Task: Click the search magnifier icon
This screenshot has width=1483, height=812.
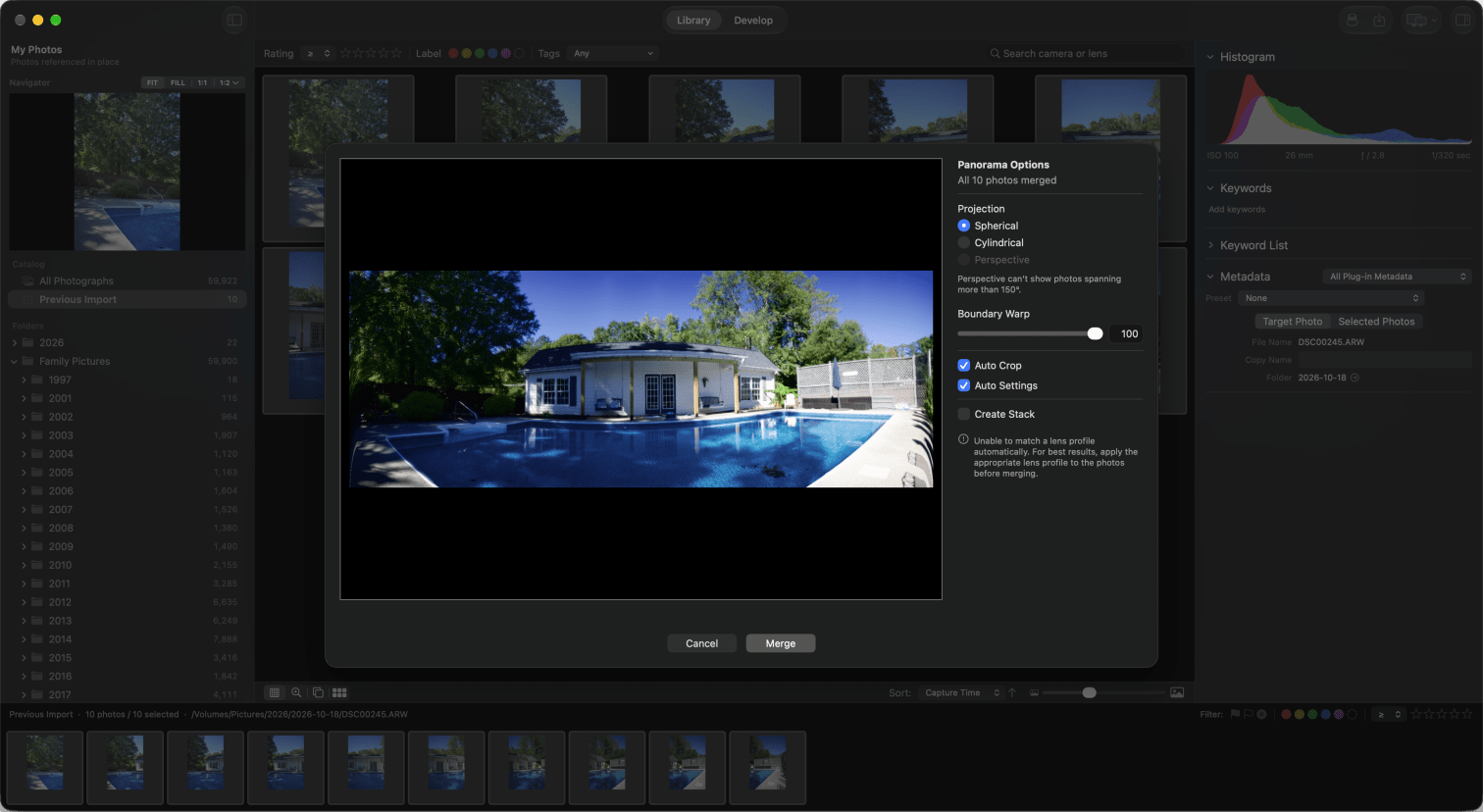Action: click(995, 54)
